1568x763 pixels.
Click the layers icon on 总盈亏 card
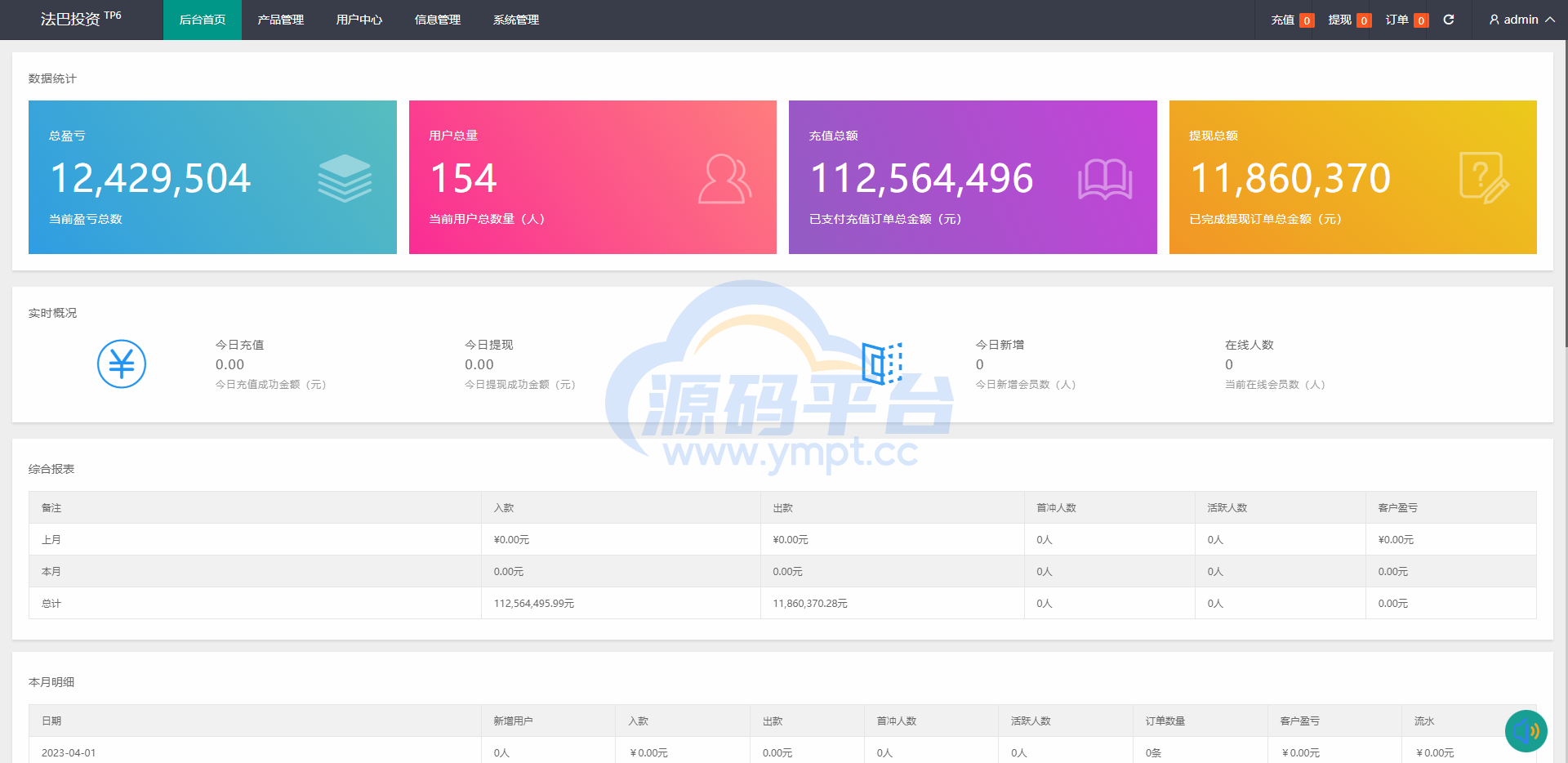pos(345,178)
